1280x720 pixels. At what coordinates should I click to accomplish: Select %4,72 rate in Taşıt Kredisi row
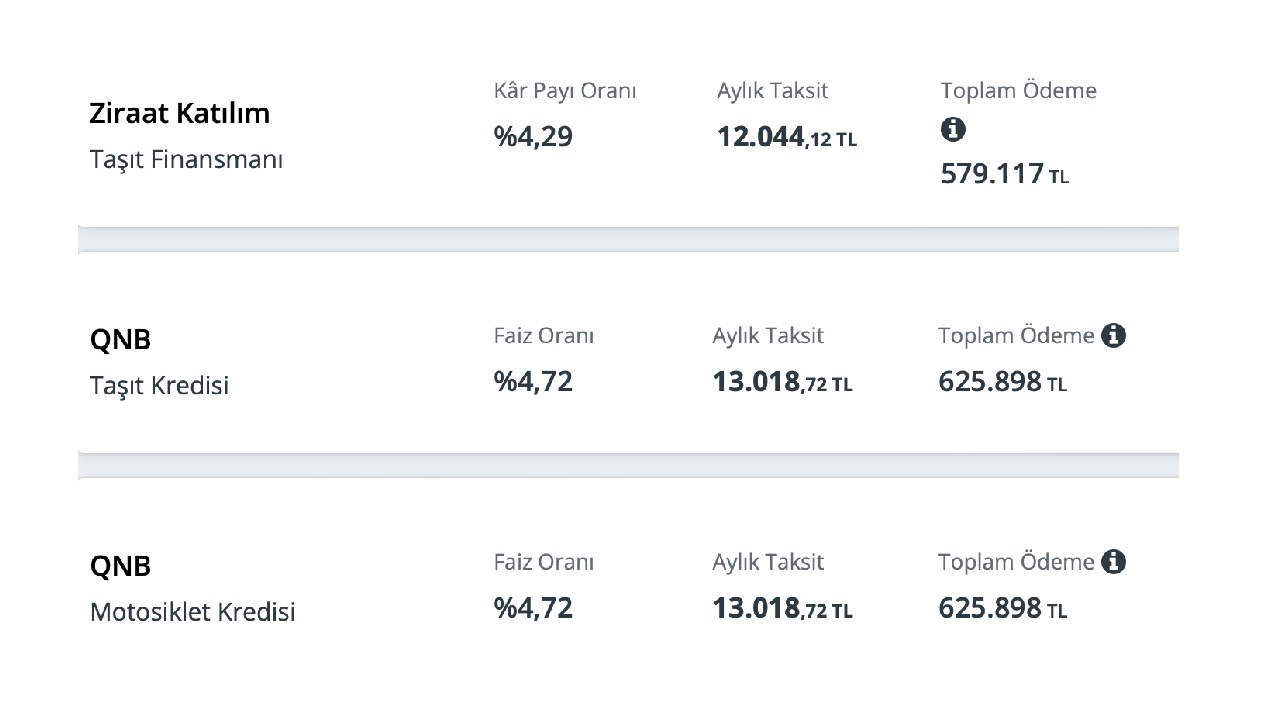(x=533, y=381)
